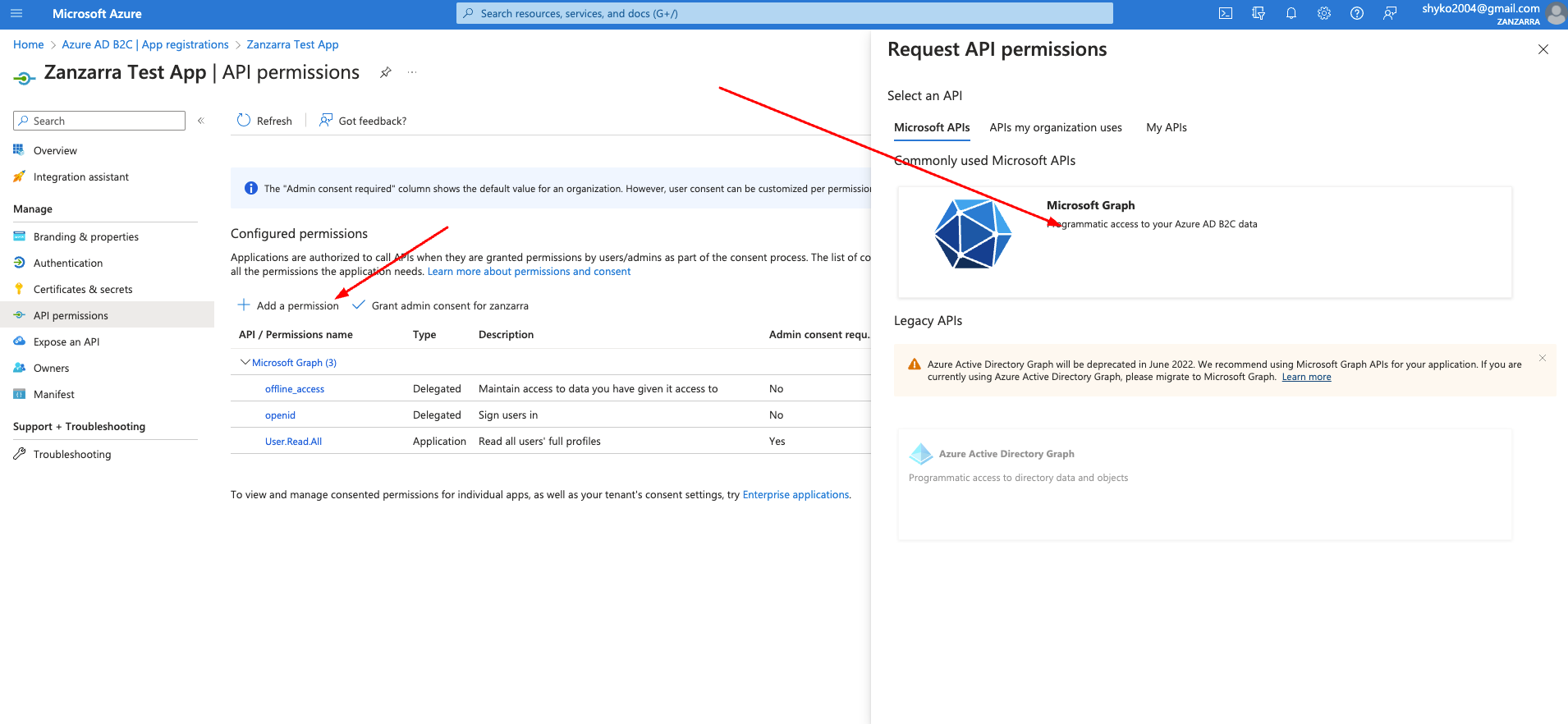The width and height of the screenshot is (1568, 724).
Task: Switch to the My APIs tab
Action: 1167,127
